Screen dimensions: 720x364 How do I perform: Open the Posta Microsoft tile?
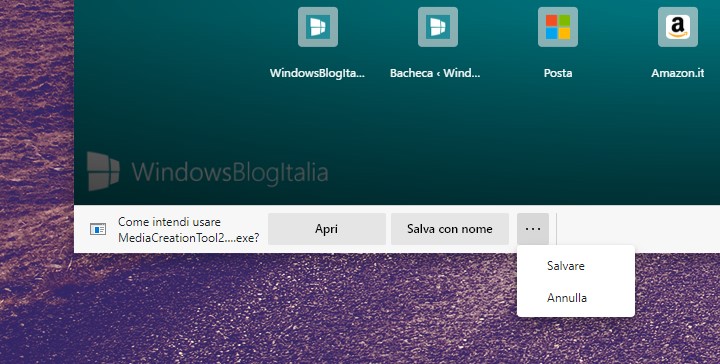pyautogui.click(x=558, y=27)
